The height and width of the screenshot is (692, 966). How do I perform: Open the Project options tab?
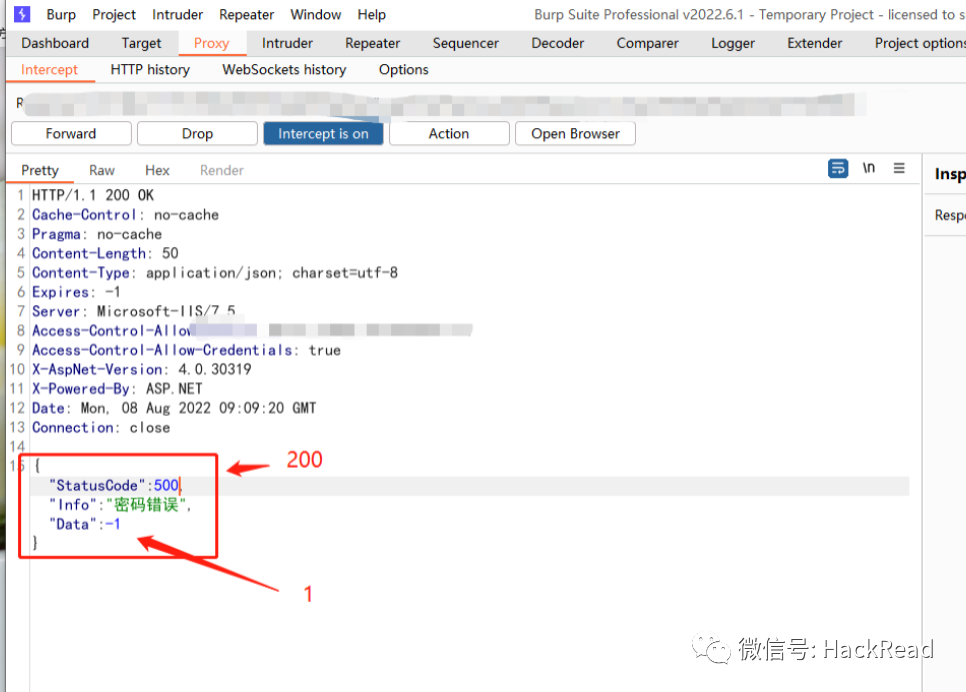[920, 43]
